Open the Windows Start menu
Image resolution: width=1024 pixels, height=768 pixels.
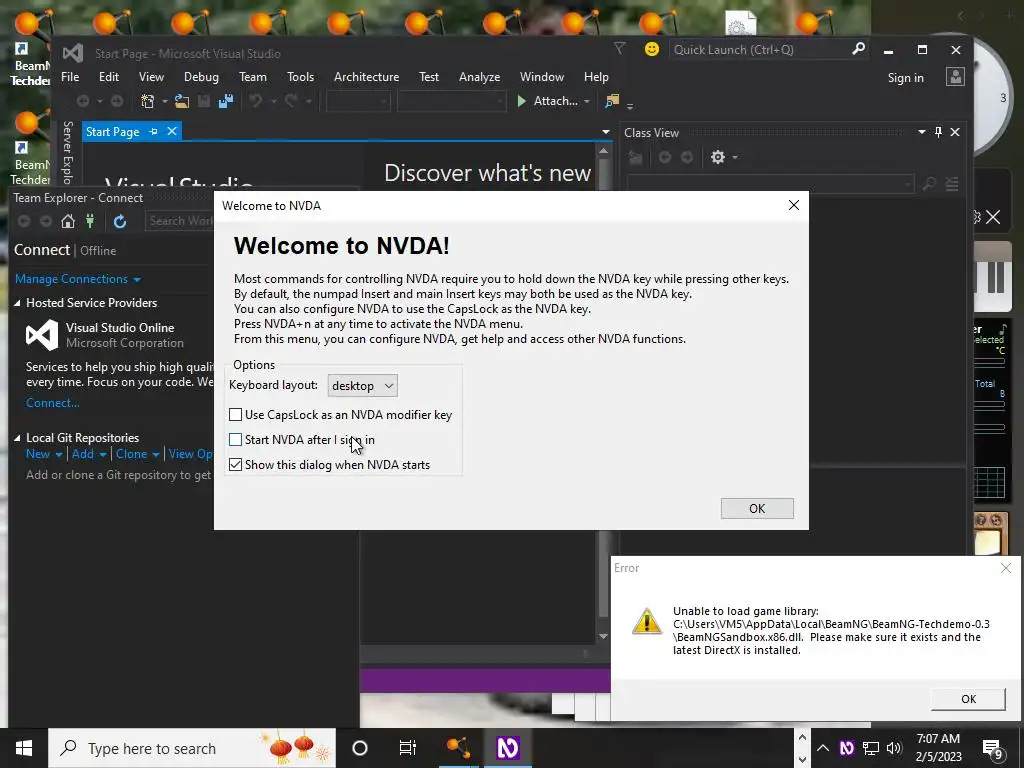point(24,748)
